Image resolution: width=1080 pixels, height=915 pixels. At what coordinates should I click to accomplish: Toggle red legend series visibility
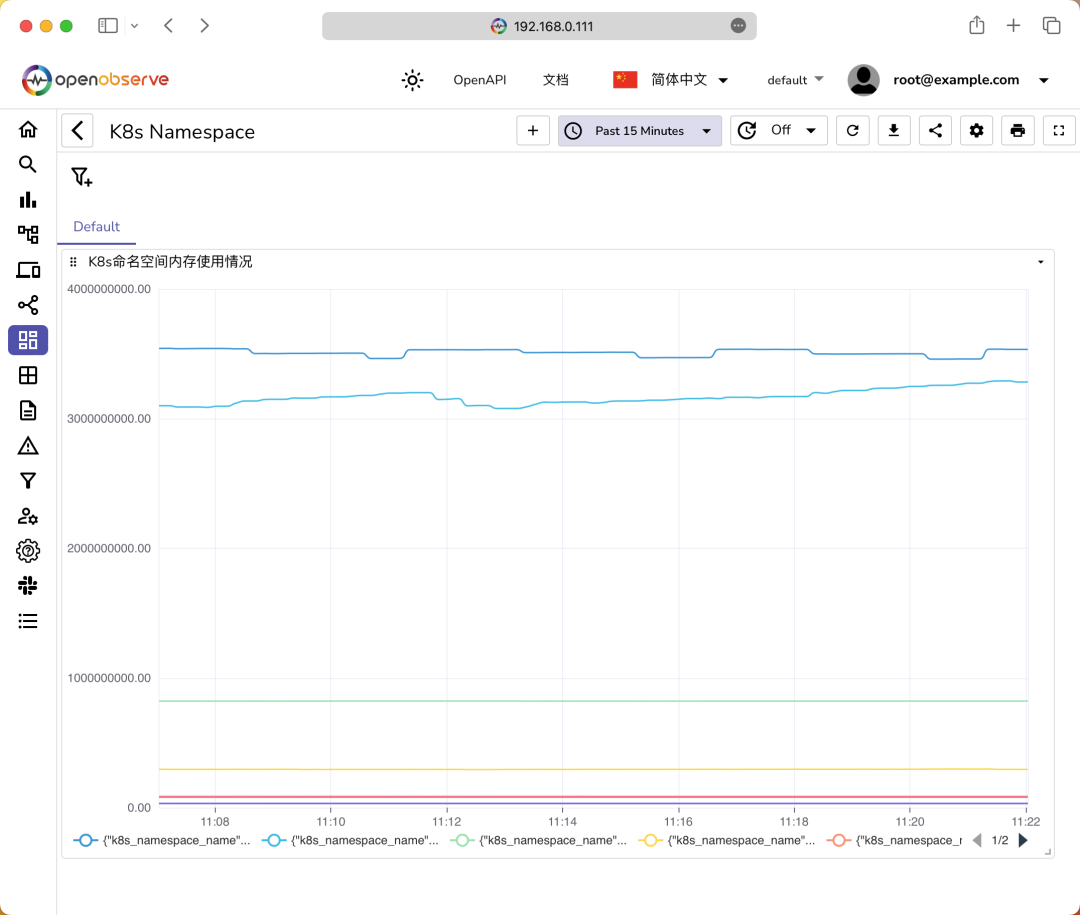[x=894, y=841]
